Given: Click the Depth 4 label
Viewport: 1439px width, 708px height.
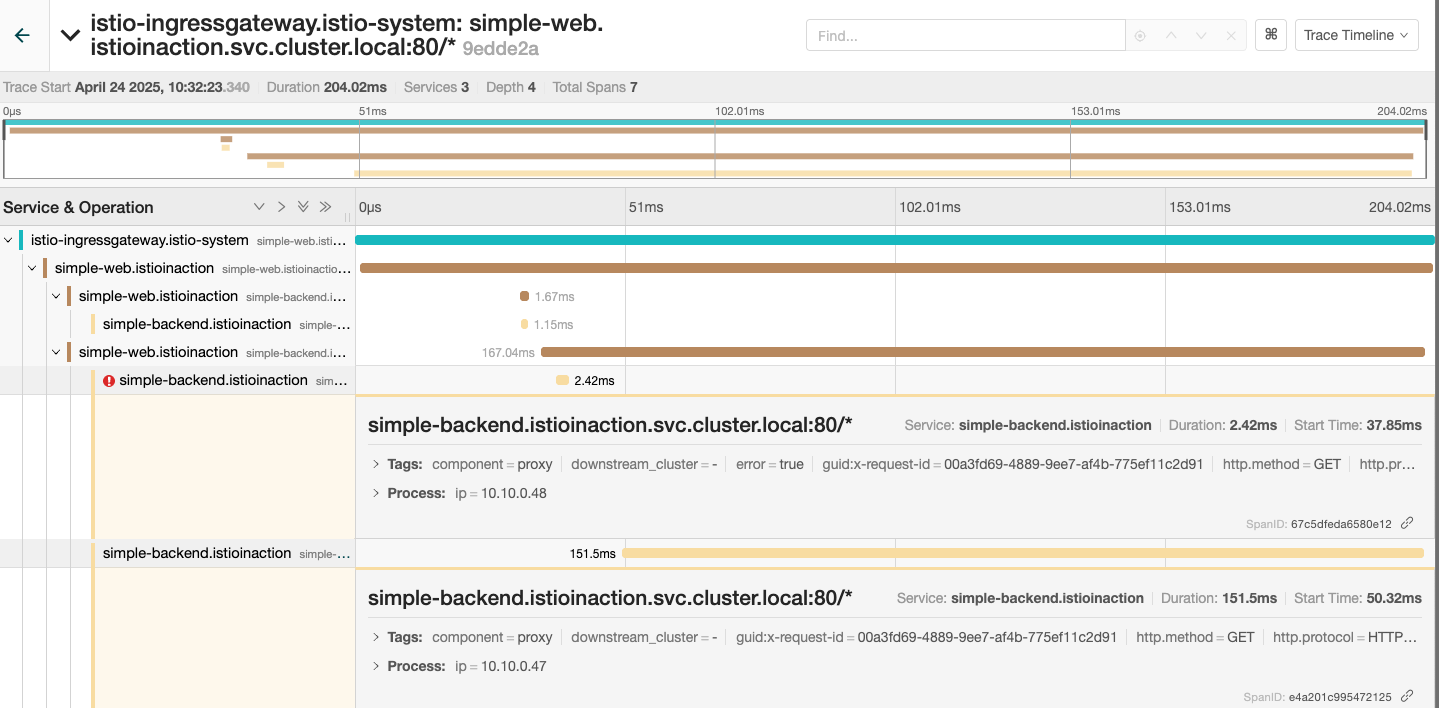Looking at the screenshot, I should pos(511,87).
